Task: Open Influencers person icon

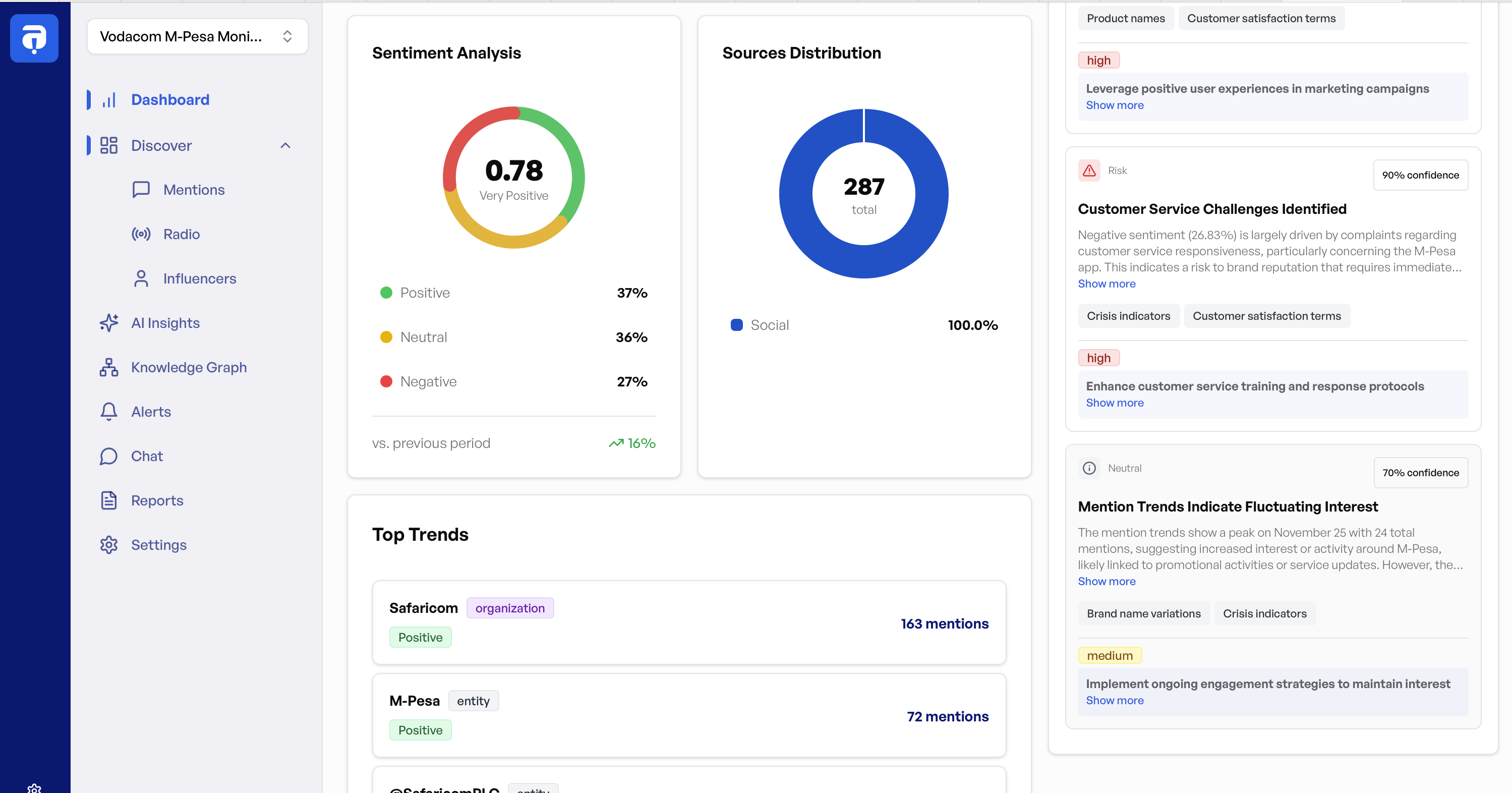Action: point(141,278)
